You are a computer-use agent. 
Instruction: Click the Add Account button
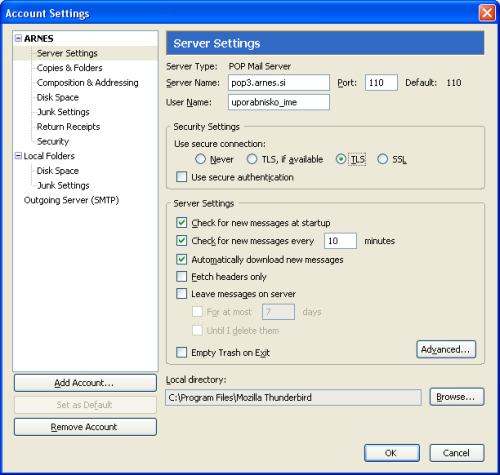coord(85,383)
